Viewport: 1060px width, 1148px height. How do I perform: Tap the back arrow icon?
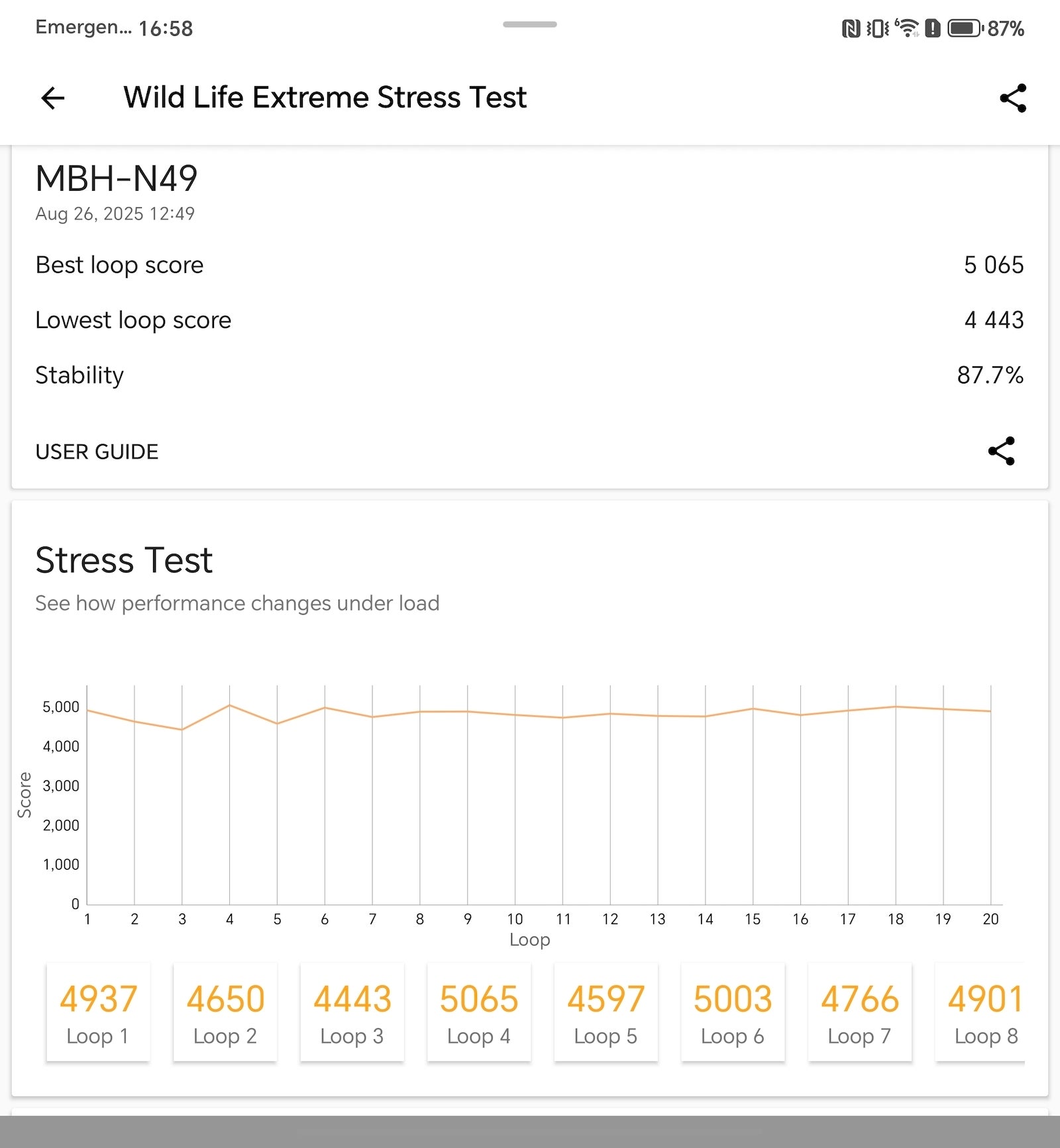[53, 98]
